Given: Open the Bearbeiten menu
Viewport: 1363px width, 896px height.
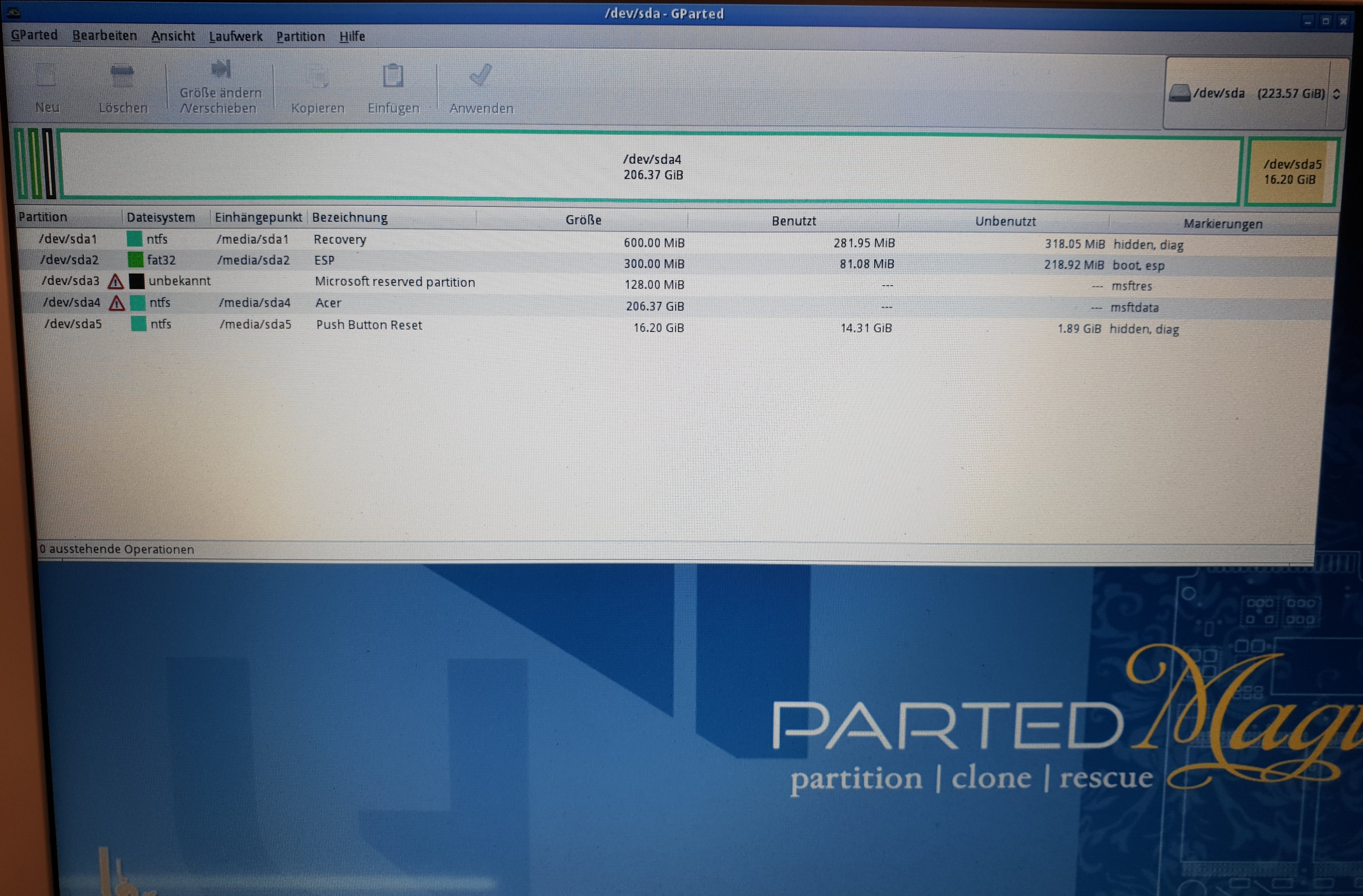Looking at the screenshot, I should coord(104,35).
